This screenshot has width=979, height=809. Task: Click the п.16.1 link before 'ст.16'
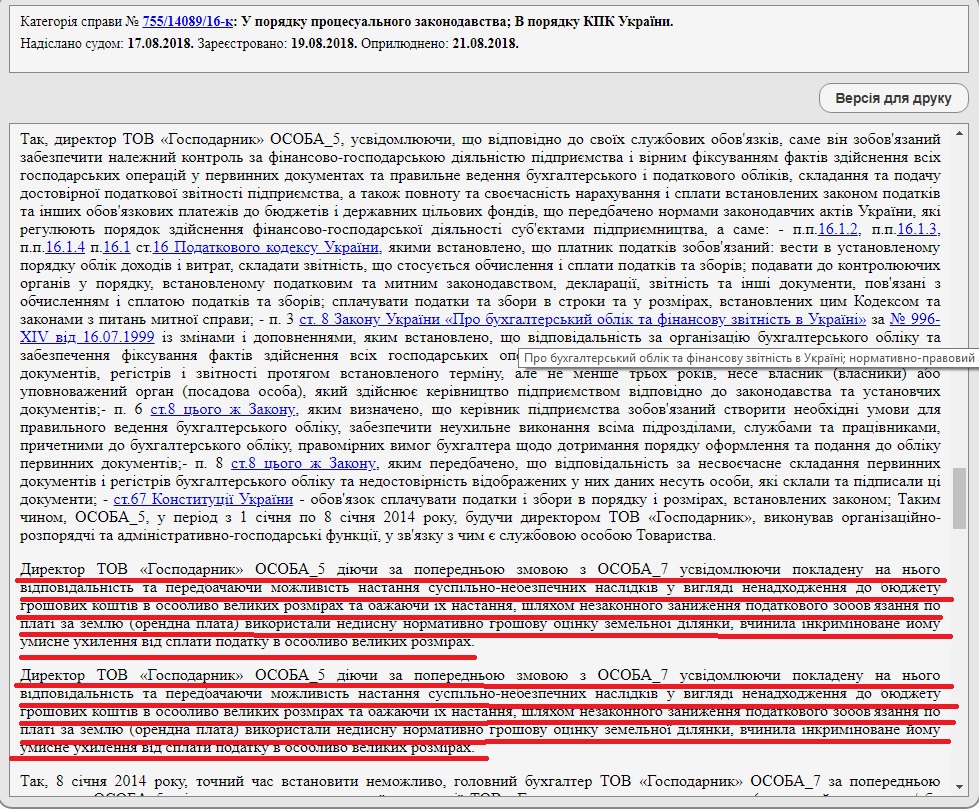[x=117, y=247]
